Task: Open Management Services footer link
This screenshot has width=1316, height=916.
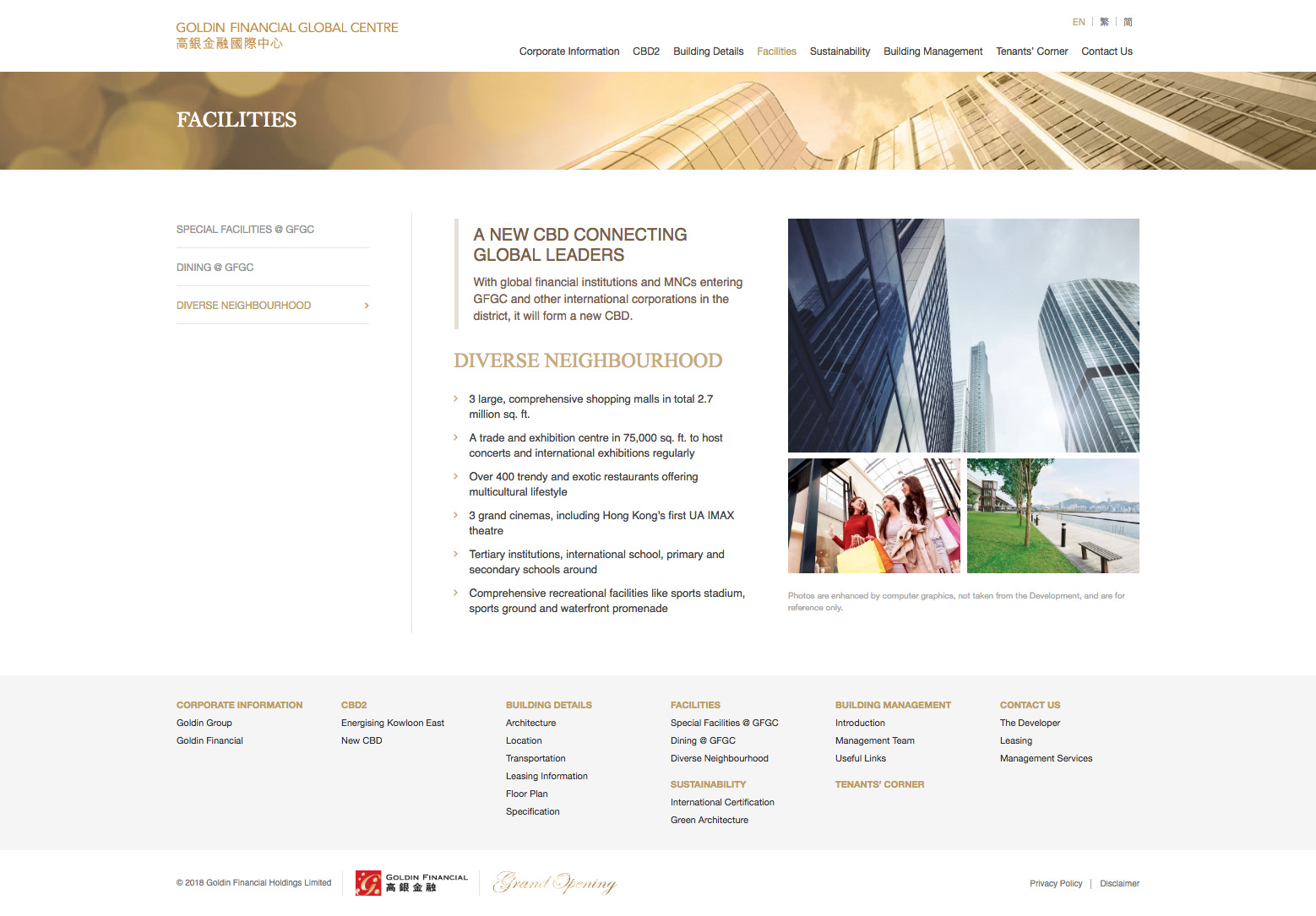Action: click(x=1046, y=759)
